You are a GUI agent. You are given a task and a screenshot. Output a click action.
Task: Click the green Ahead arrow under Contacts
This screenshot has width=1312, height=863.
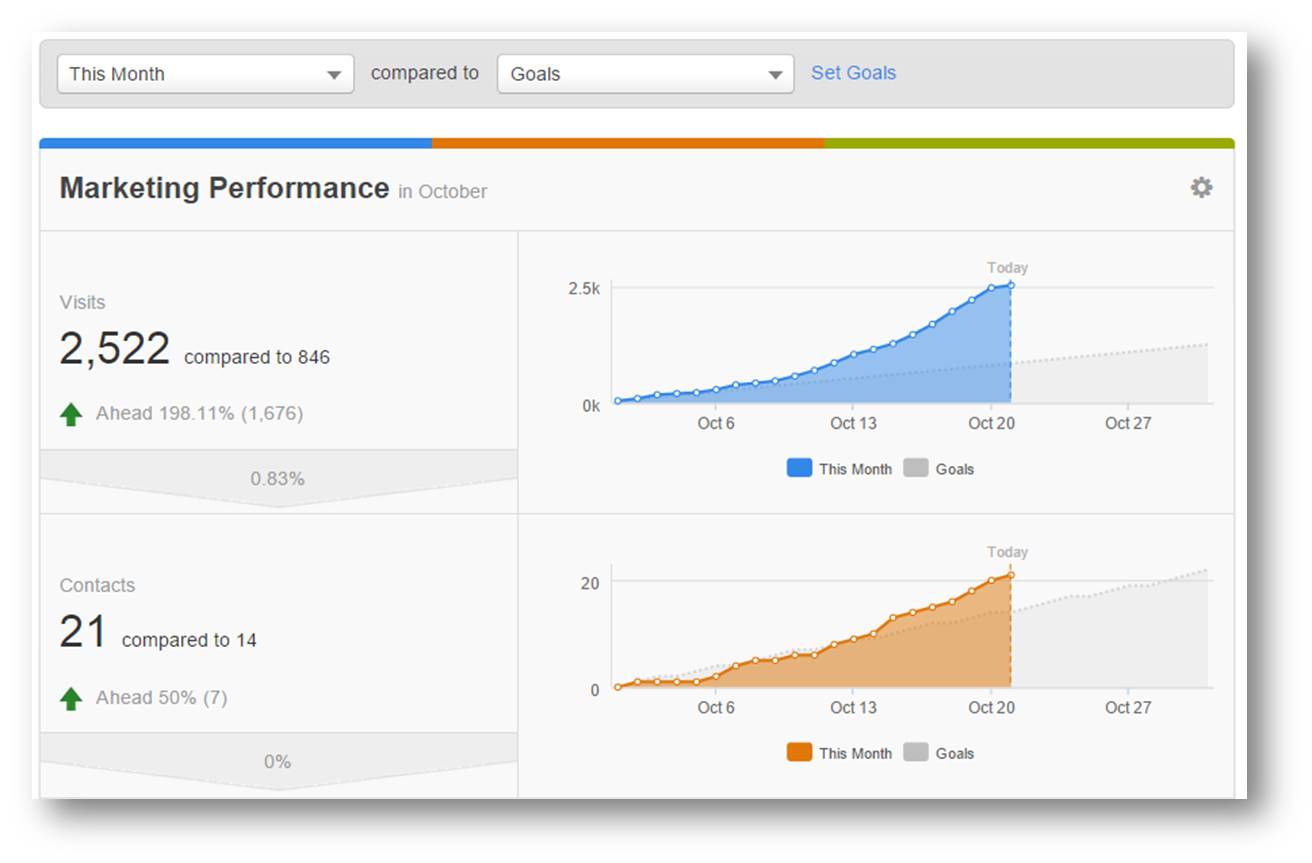point(71,698)
